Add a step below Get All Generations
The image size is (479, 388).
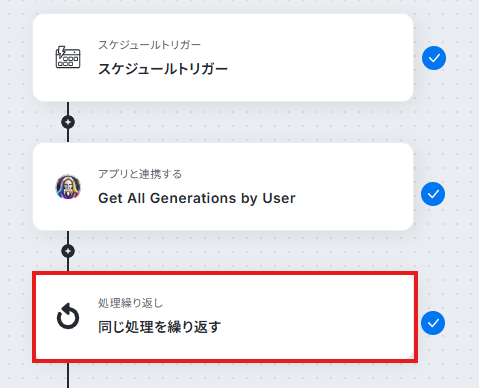click(68, 251)
